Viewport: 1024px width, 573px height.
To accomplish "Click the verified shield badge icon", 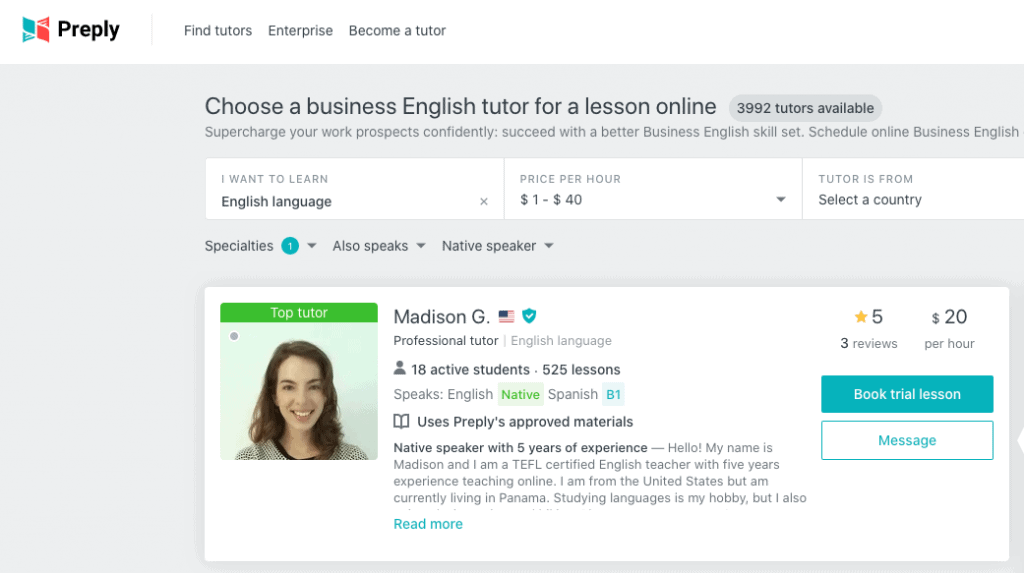I will point(529,316).
